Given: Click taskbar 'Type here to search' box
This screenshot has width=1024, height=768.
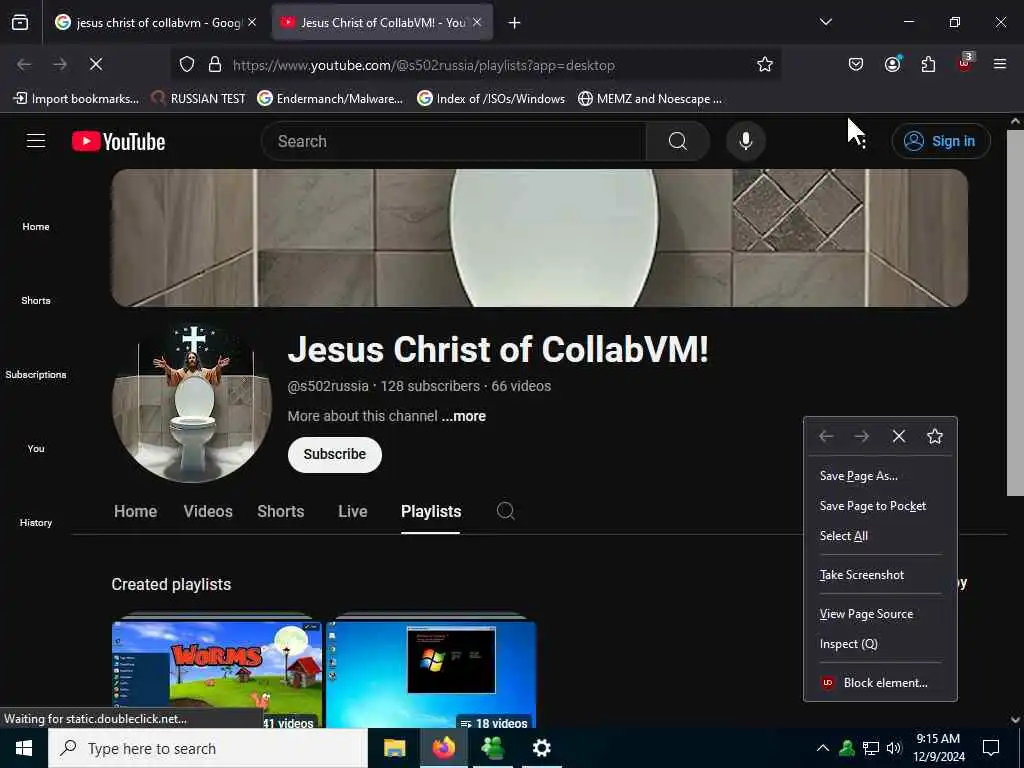Looking at the screenshot, I should pos(208,748).
